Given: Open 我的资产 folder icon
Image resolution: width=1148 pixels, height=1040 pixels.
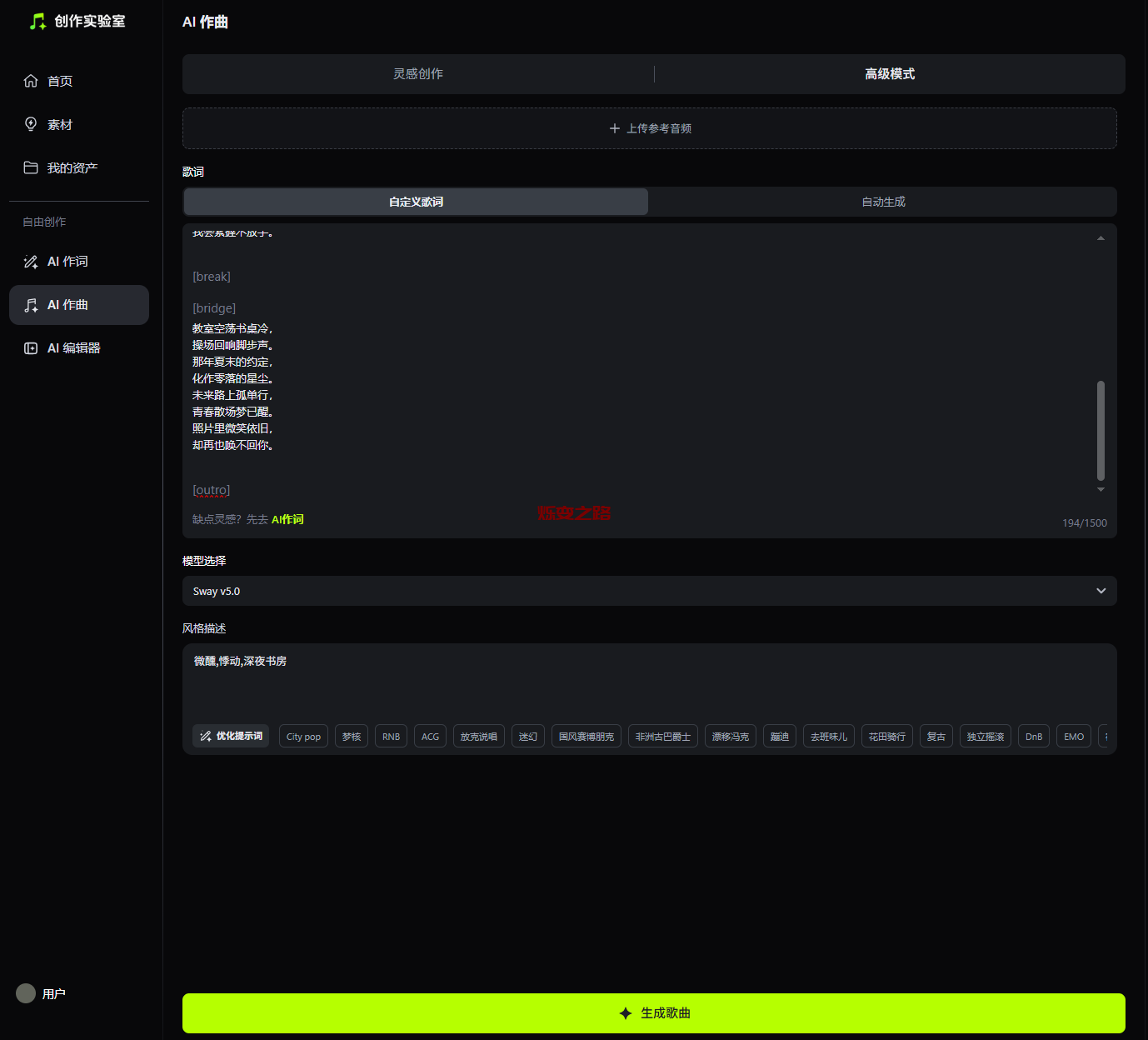Looking at the screenshot, I should tap(31, 167).
